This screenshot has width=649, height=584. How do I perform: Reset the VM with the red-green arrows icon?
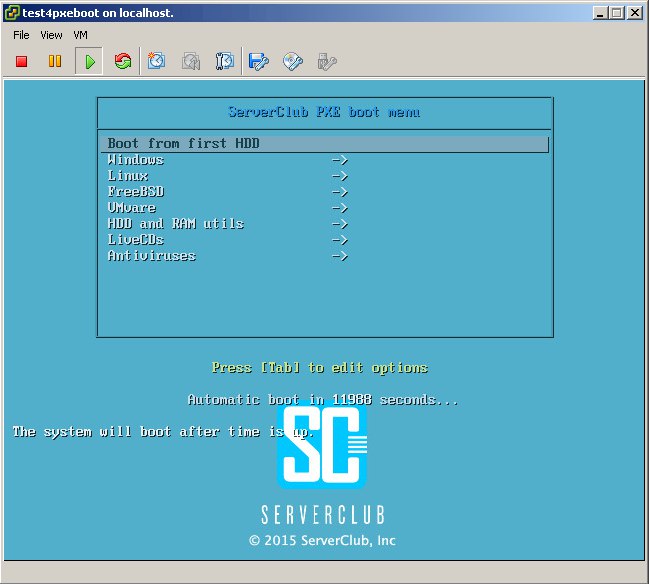click(123, 61)
